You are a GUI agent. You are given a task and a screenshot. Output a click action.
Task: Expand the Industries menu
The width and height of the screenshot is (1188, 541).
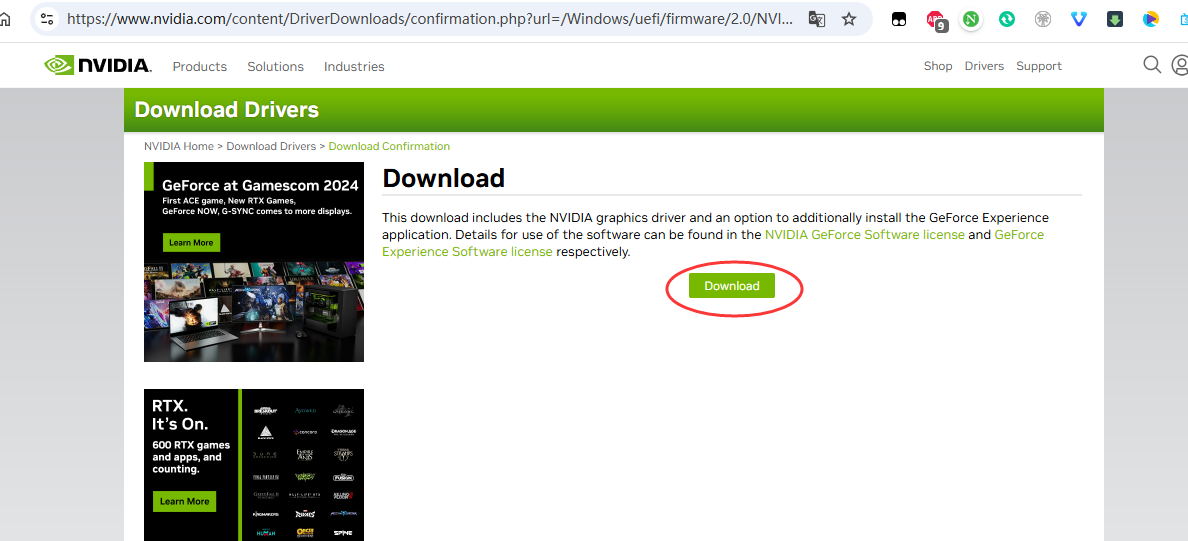(354, 66)
